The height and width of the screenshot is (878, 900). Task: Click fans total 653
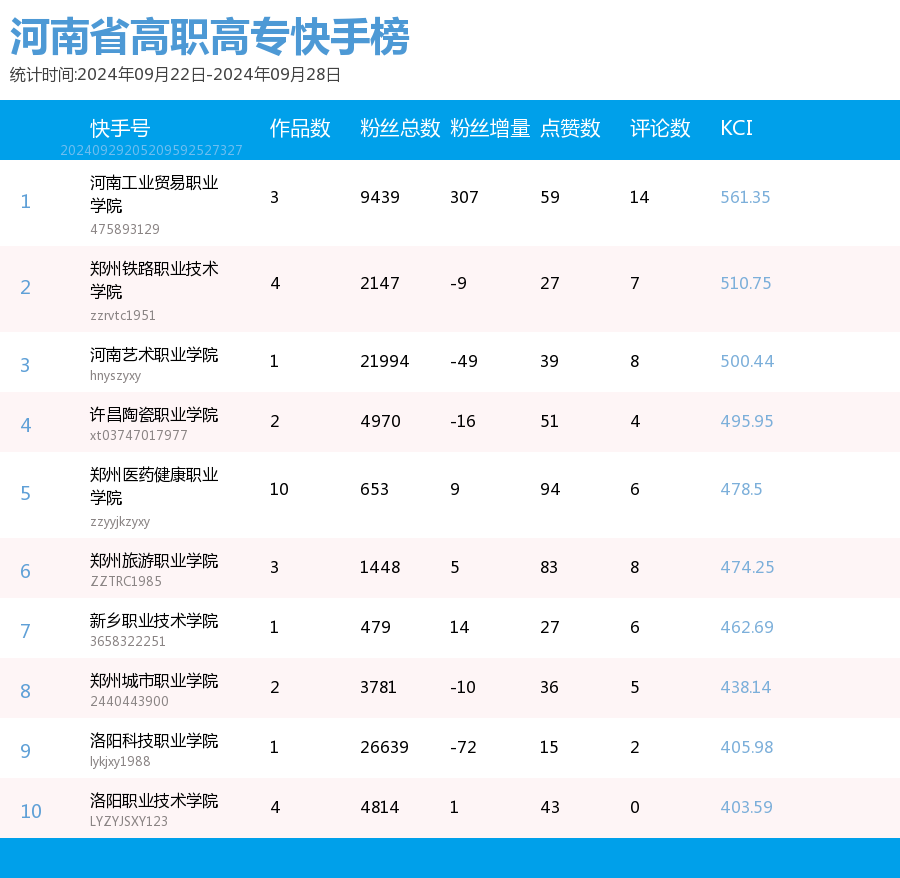(374, 489)
